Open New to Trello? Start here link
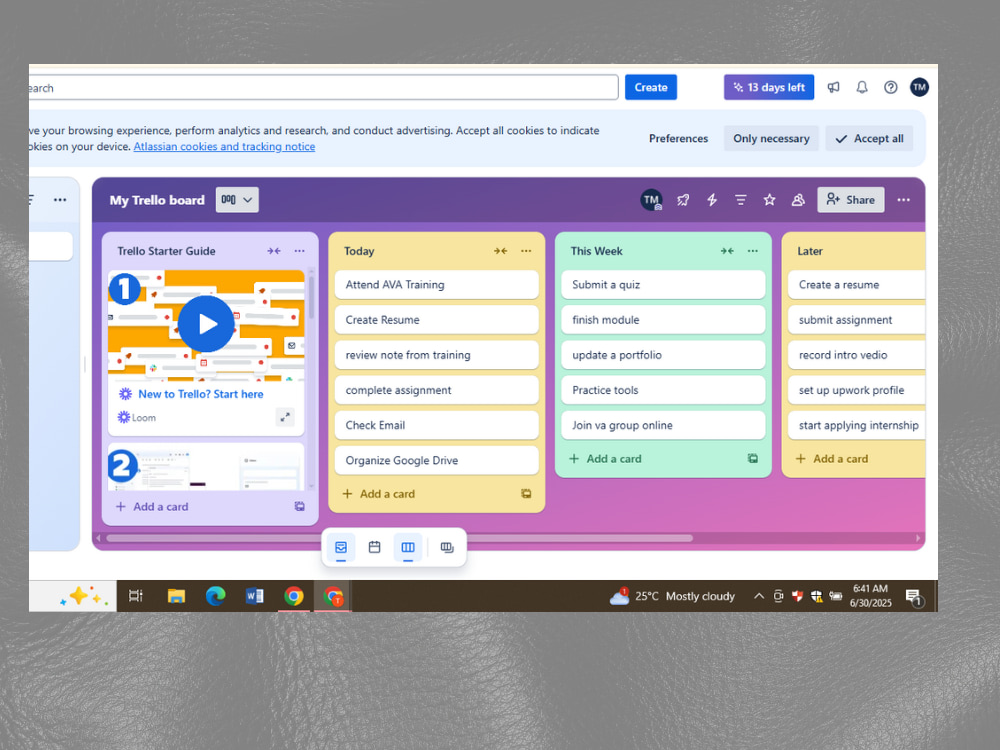The height and width of the screenshot is (750, 1000). [200, 393]
